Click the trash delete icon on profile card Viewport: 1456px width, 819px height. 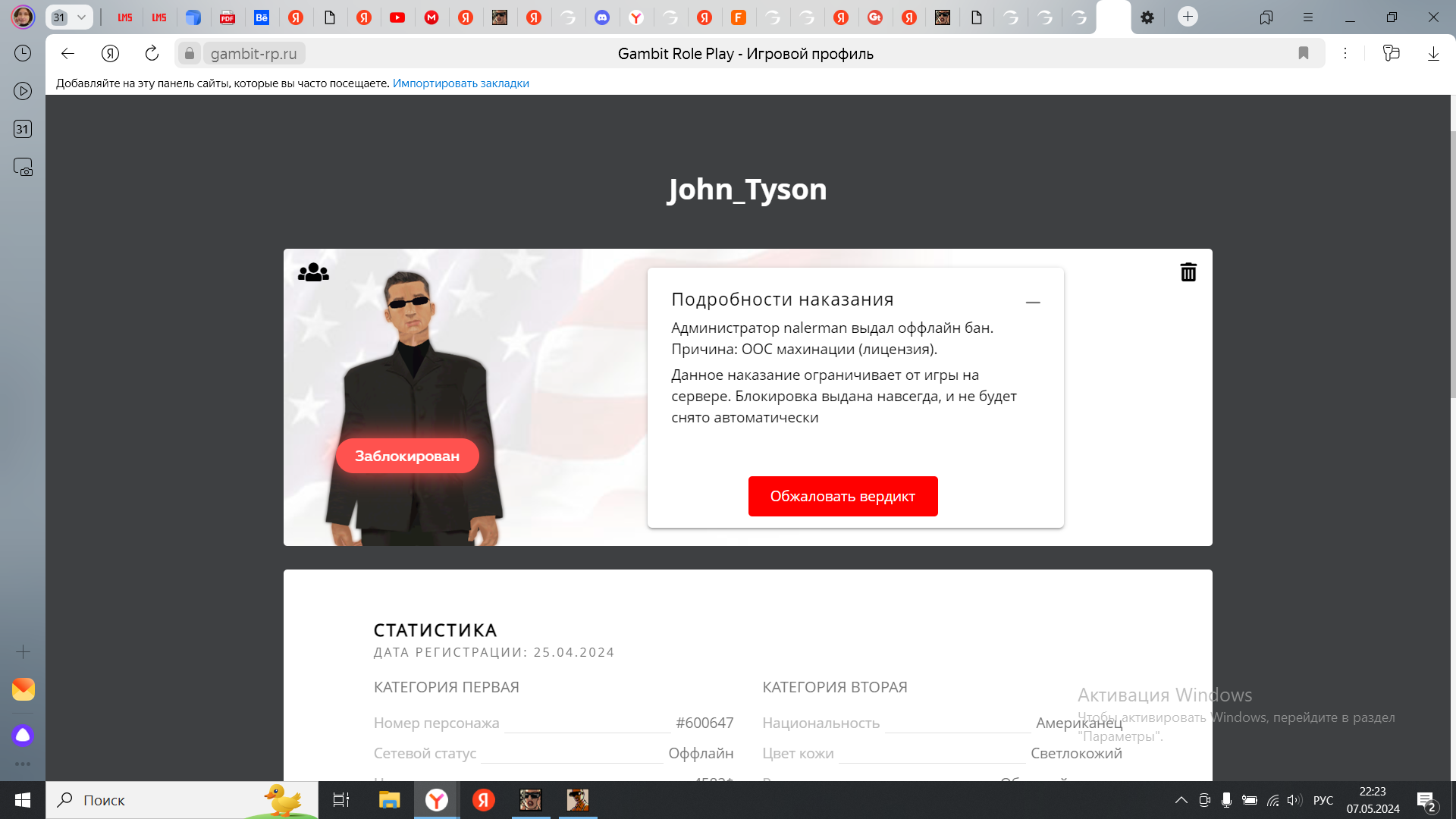click(x=1188, y=272)
